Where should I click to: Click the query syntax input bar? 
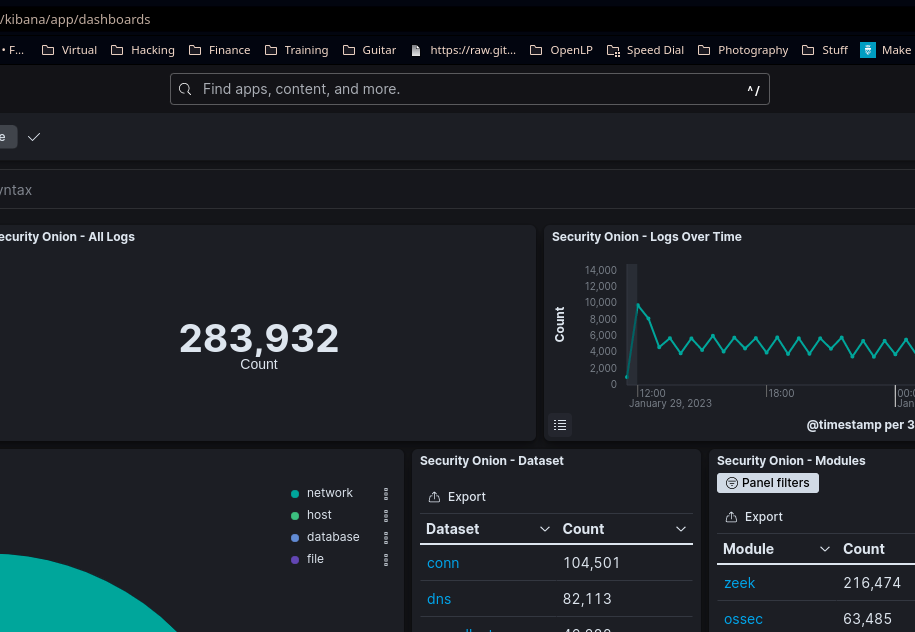pos(458,190)
